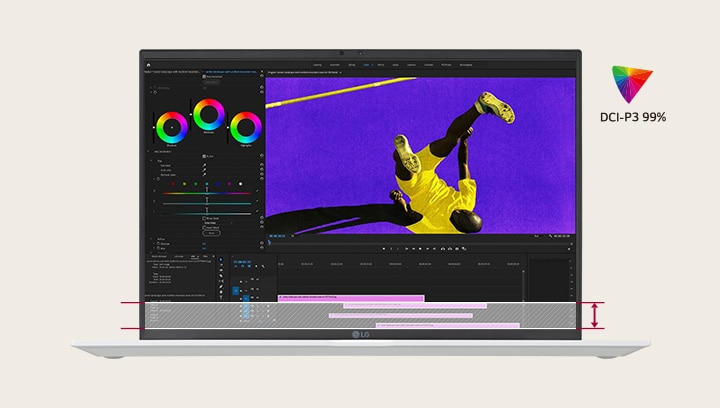Pick the Set color eyedropper
The image size is (720, 408).
coord(204,166)
